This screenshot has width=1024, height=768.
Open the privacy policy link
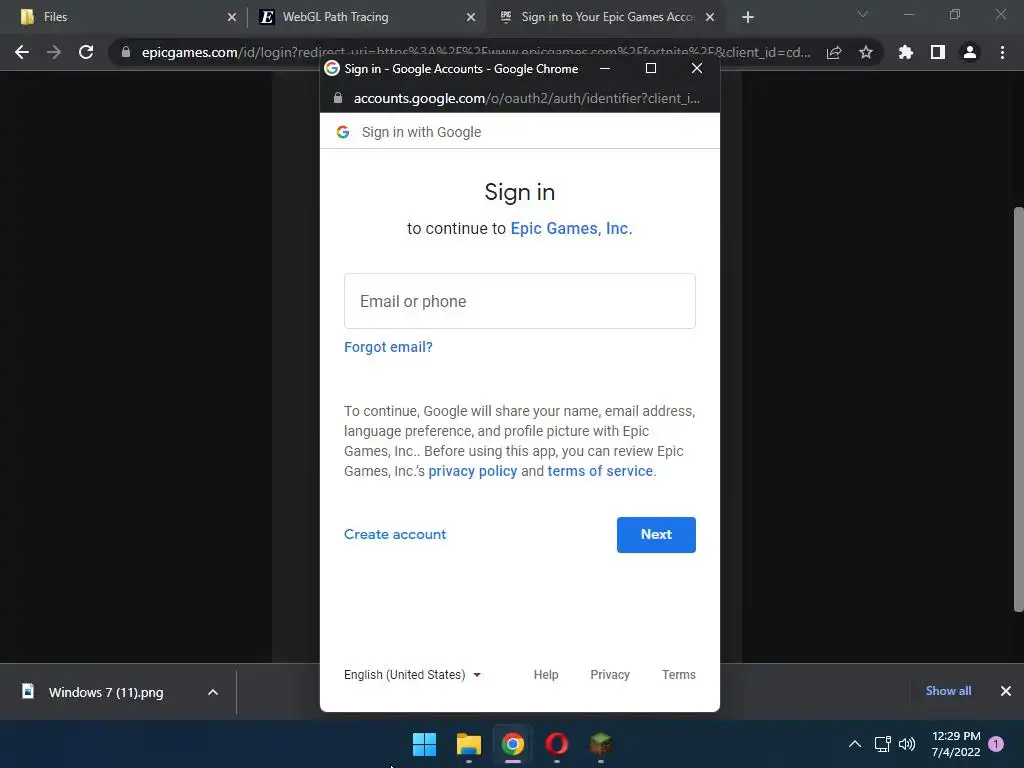[x=473, y=471]
